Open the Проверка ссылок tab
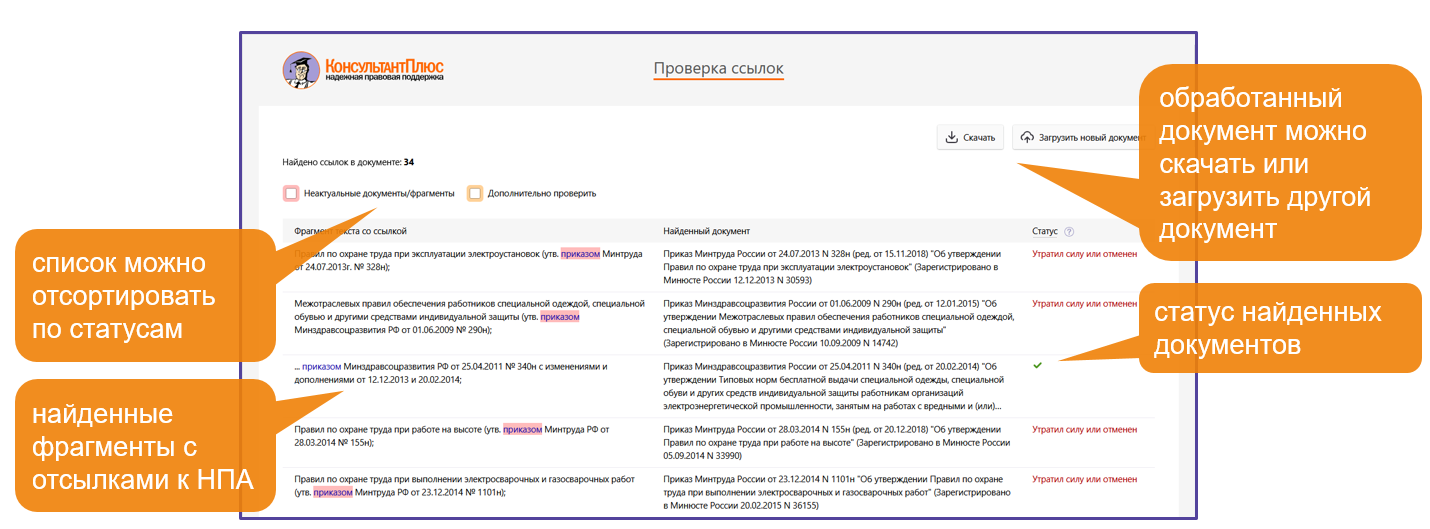This screenshot has width=1430, height=529. (718, 69)
